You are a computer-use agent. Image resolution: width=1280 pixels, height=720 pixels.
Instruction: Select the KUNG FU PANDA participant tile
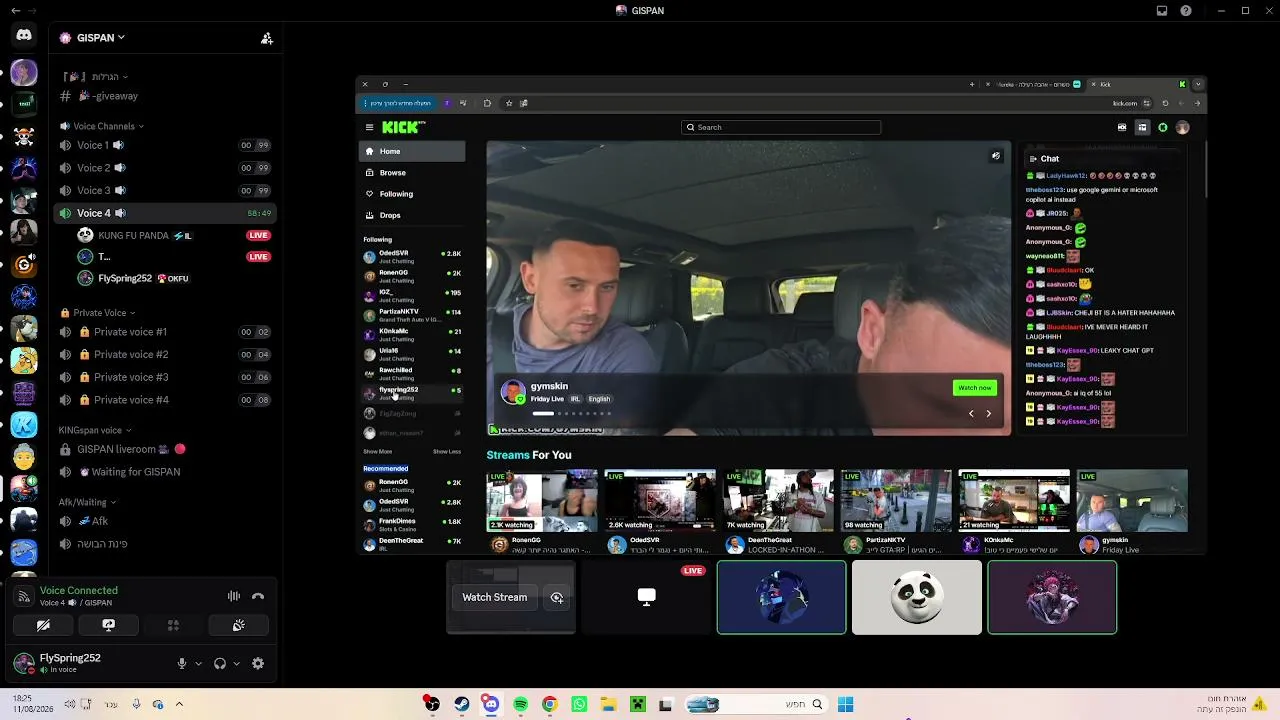coord(917,597)
